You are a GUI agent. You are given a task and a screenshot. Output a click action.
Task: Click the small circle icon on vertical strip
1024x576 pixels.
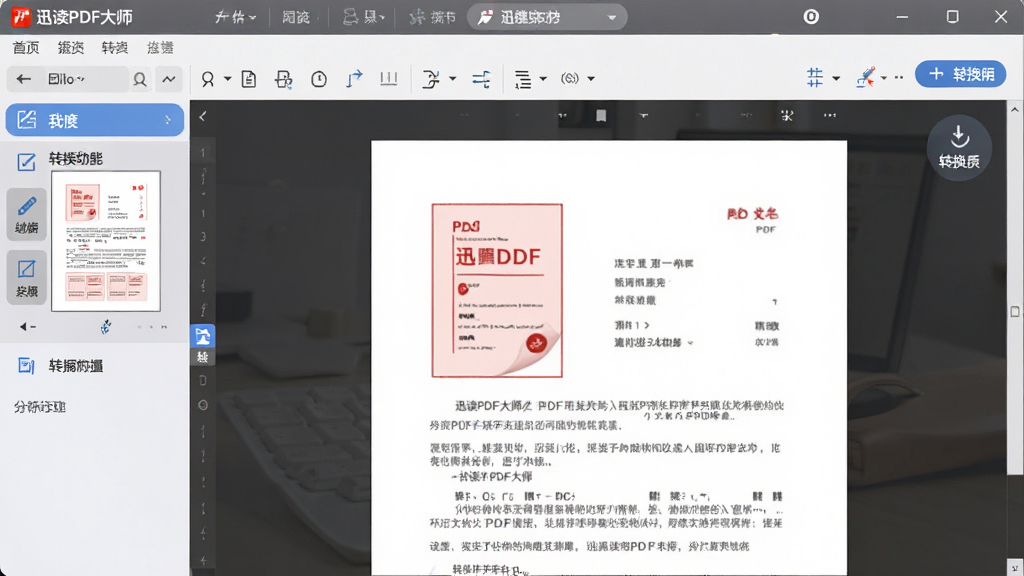pyautogui.click(x=203, y=405)
